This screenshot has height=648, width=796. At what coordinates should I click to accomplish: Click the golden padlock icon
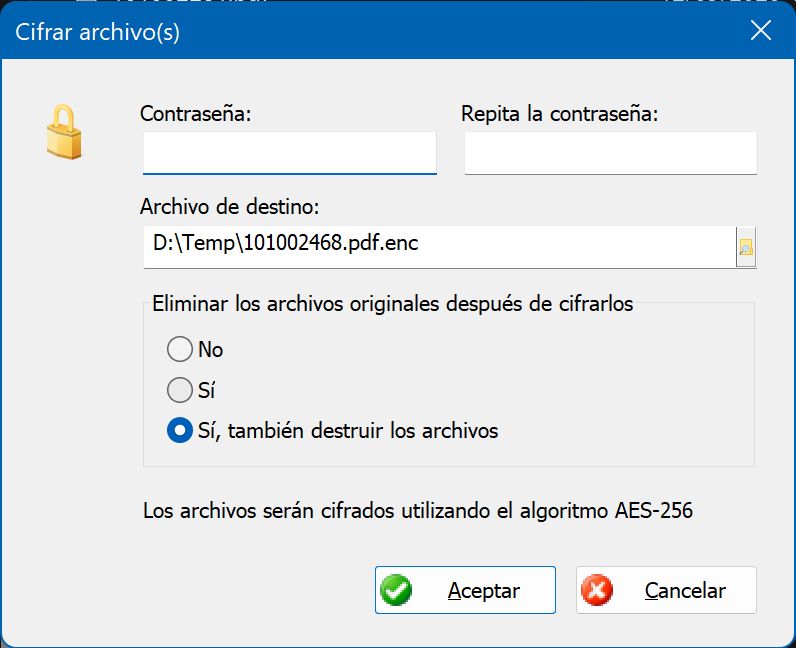64,132
